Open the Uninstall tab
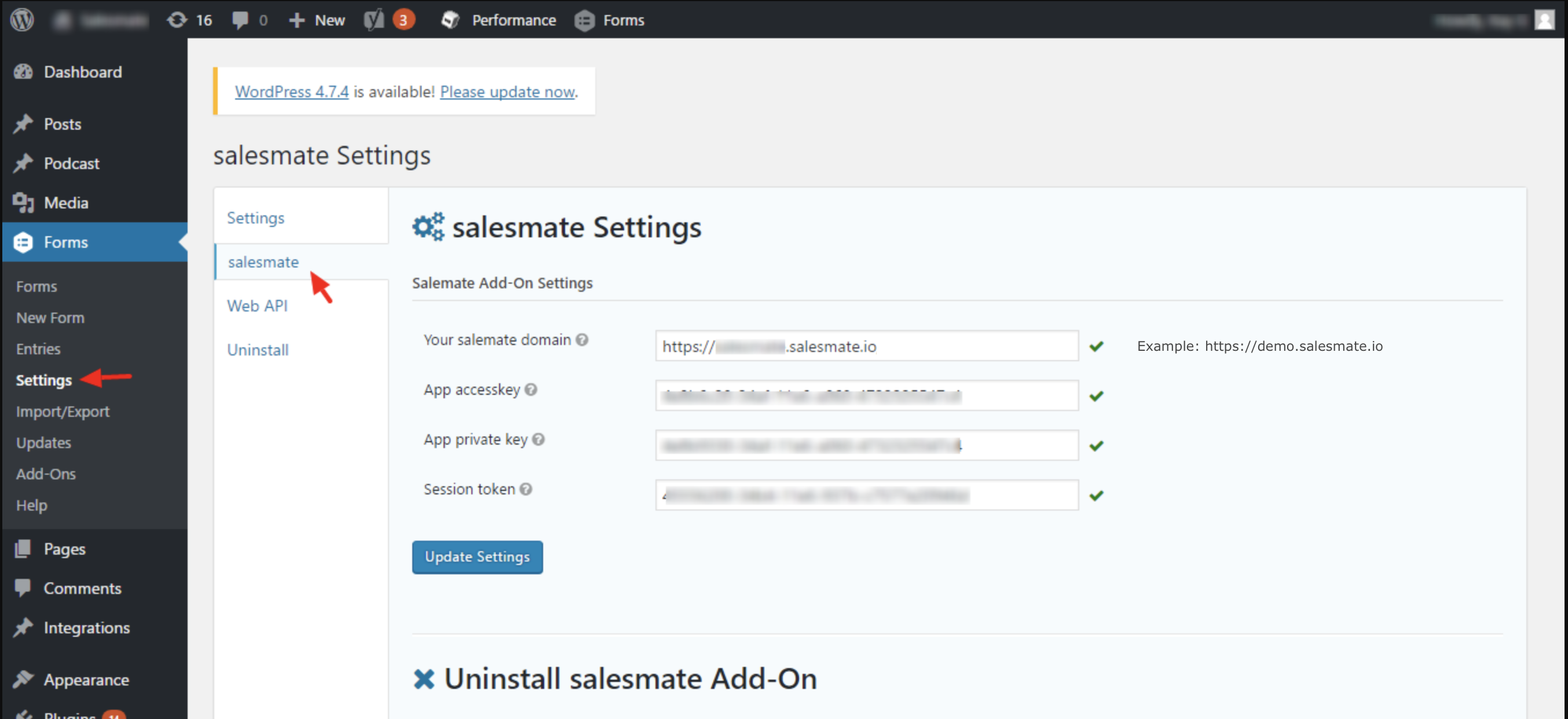1568x719 pixels. 258,350
